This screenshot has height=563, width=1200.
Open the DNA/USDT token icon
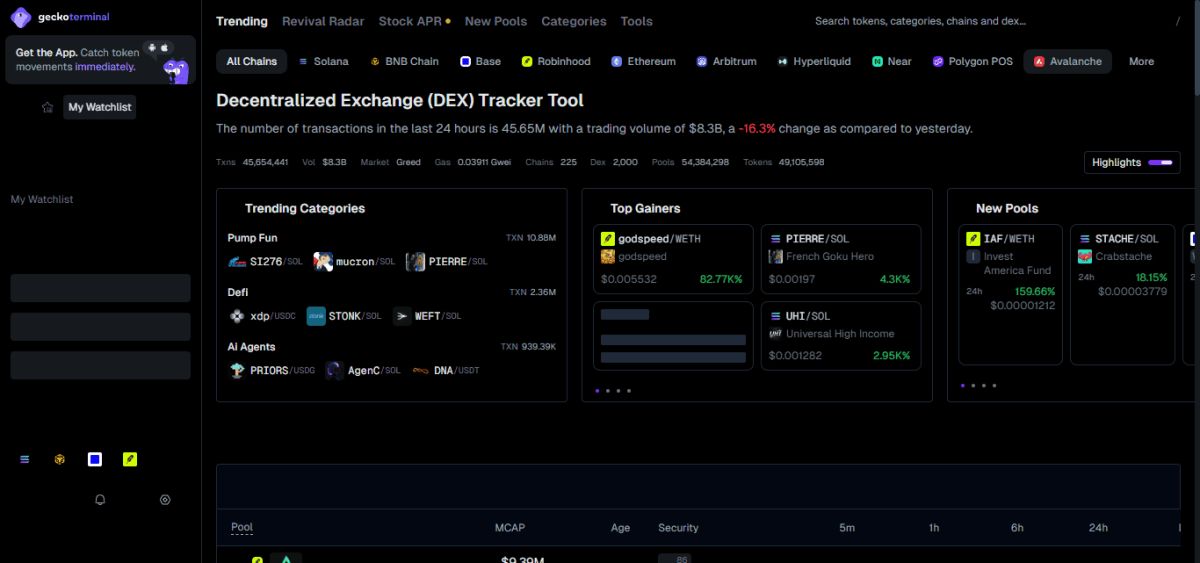click(421, 370)
